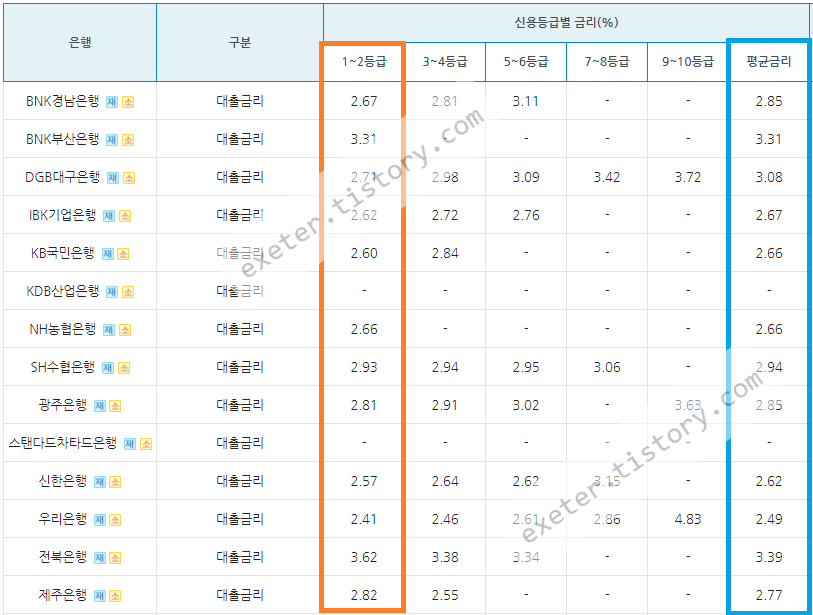Click SH수협은행's 3.06 rate cell
This screenshot has width=813, height=615.
(x=607, y=367)
